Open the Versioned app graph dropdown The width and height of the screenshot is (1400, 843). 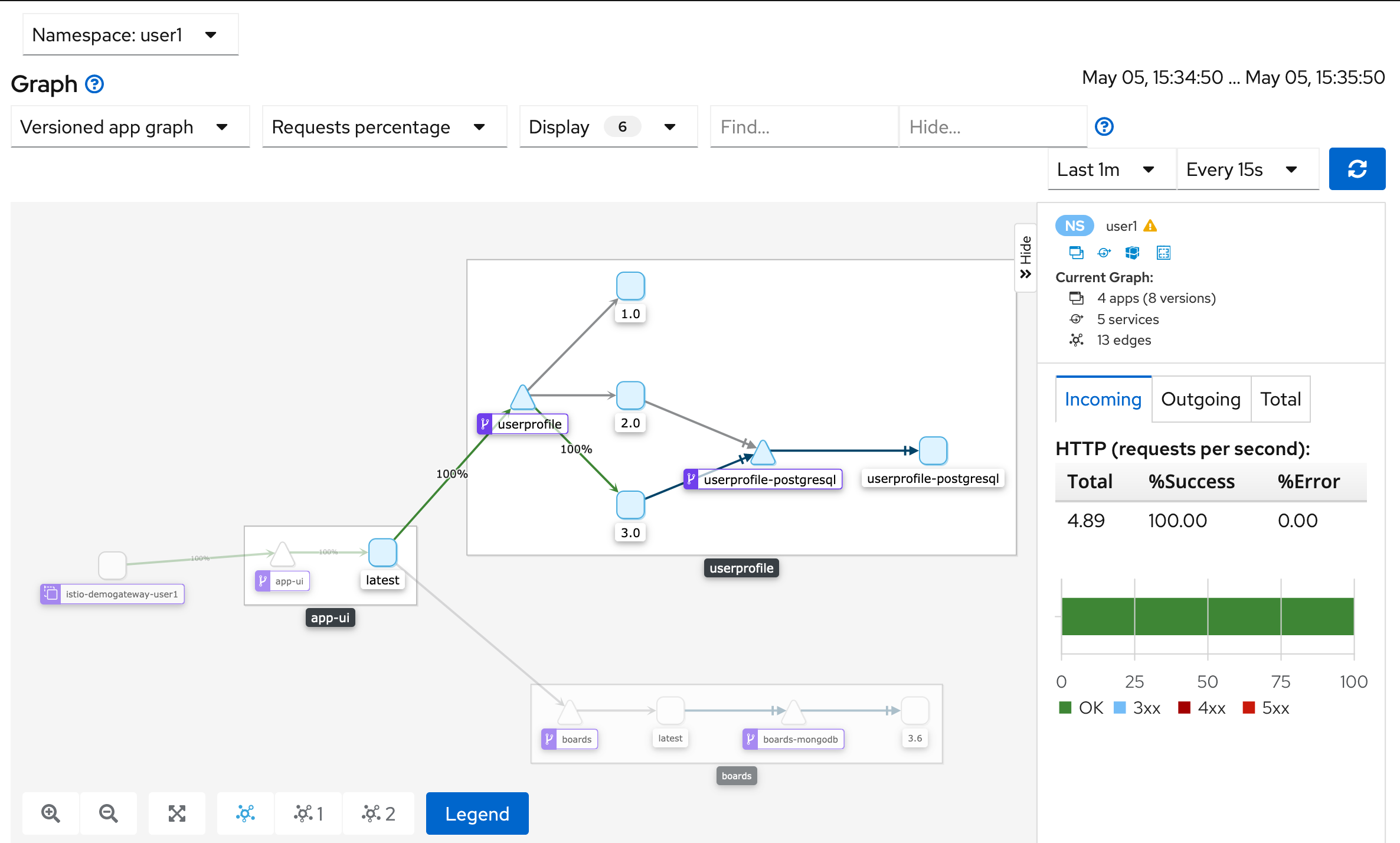pos(130,127)
